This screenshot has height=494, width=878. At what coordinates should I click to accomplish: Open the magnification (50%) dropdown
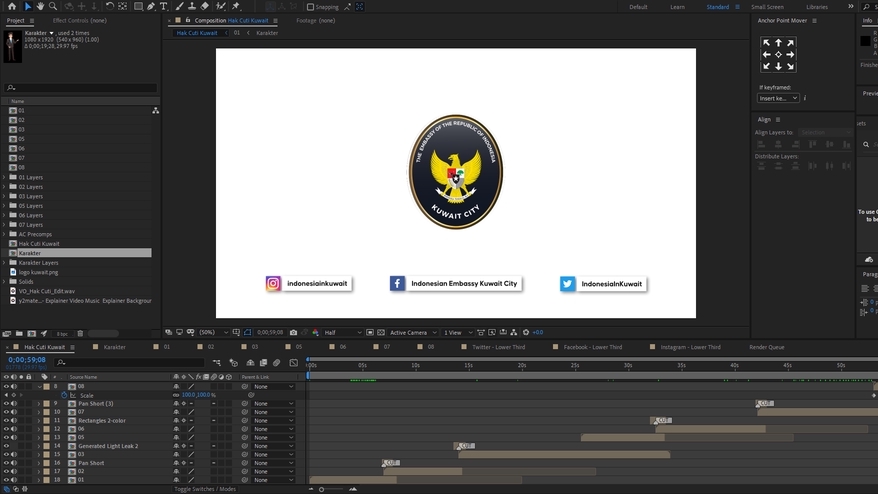pos(214,332)
